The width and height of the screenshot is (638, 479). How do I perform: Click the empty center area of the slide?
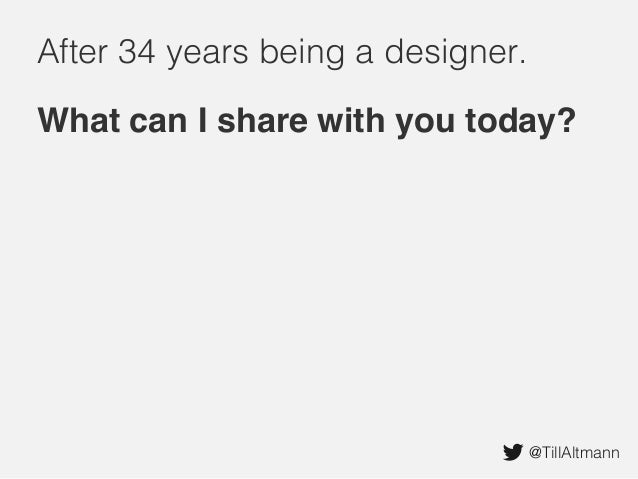(x=319, y=277)
